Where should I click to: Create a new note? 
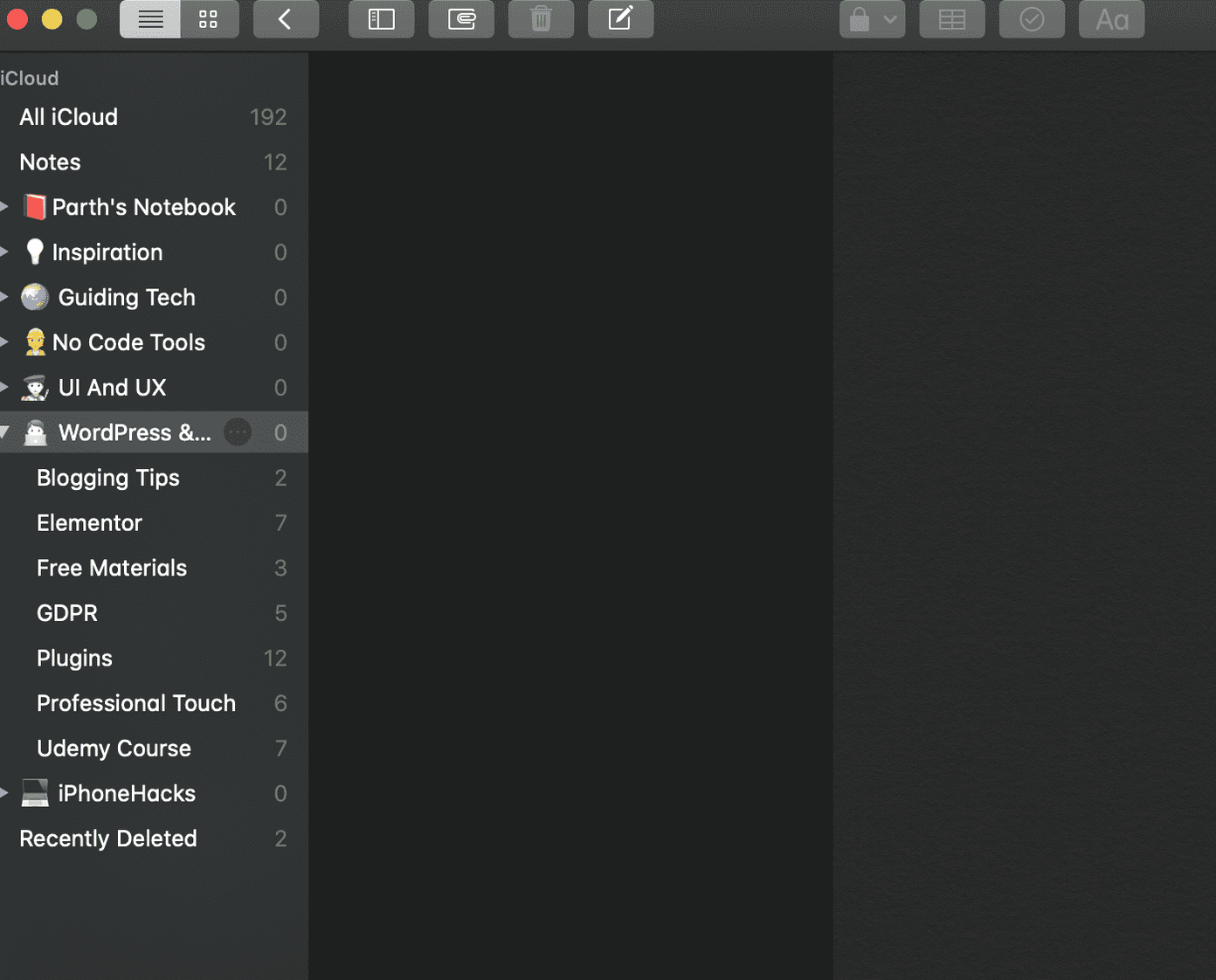(x=620, y=19)
